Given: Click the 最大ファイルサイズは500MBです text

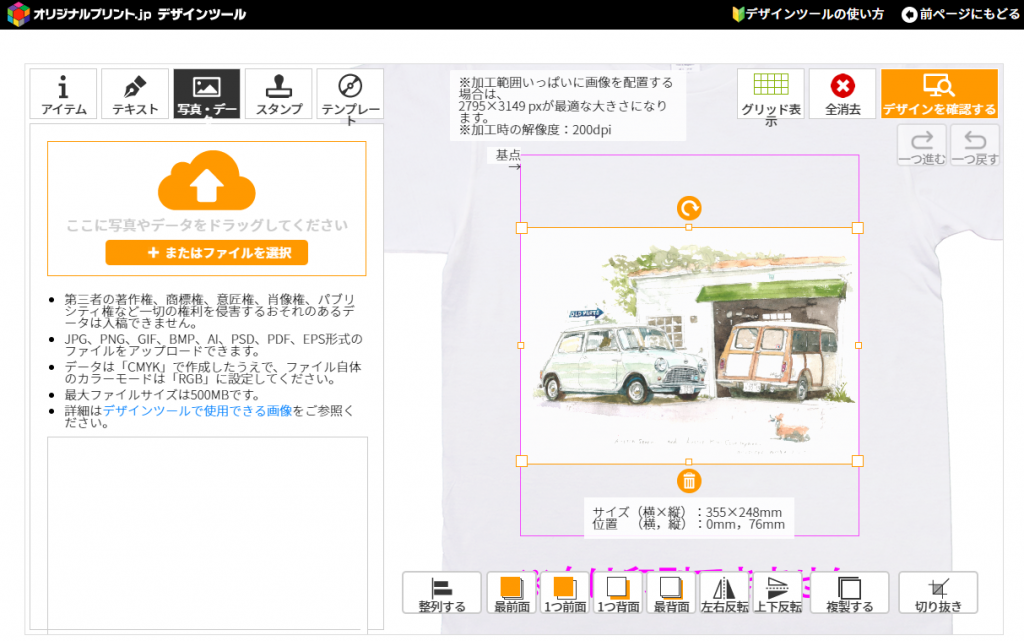Looking at the screenshot, I should point(162,395).
